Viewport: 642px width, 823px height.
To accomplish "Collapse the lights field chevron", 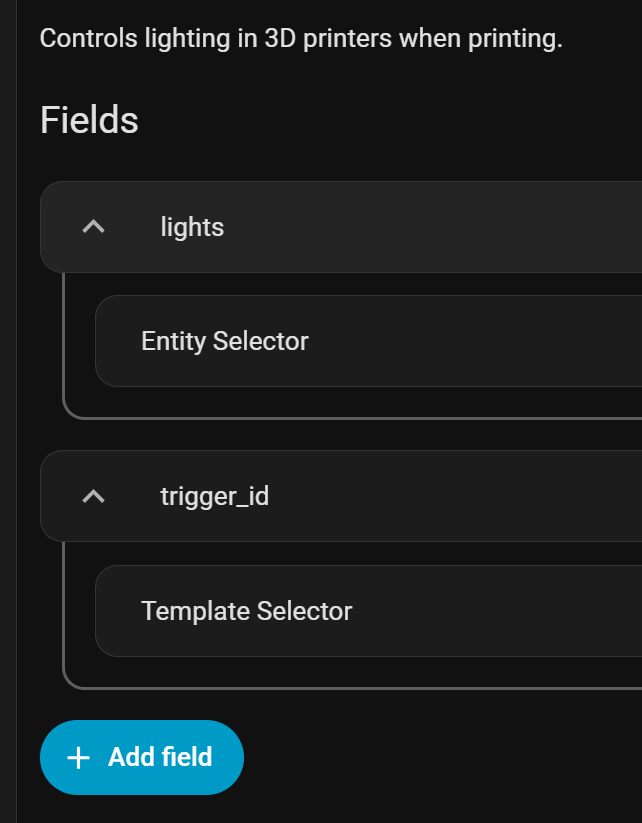I will tap(93, 227).
